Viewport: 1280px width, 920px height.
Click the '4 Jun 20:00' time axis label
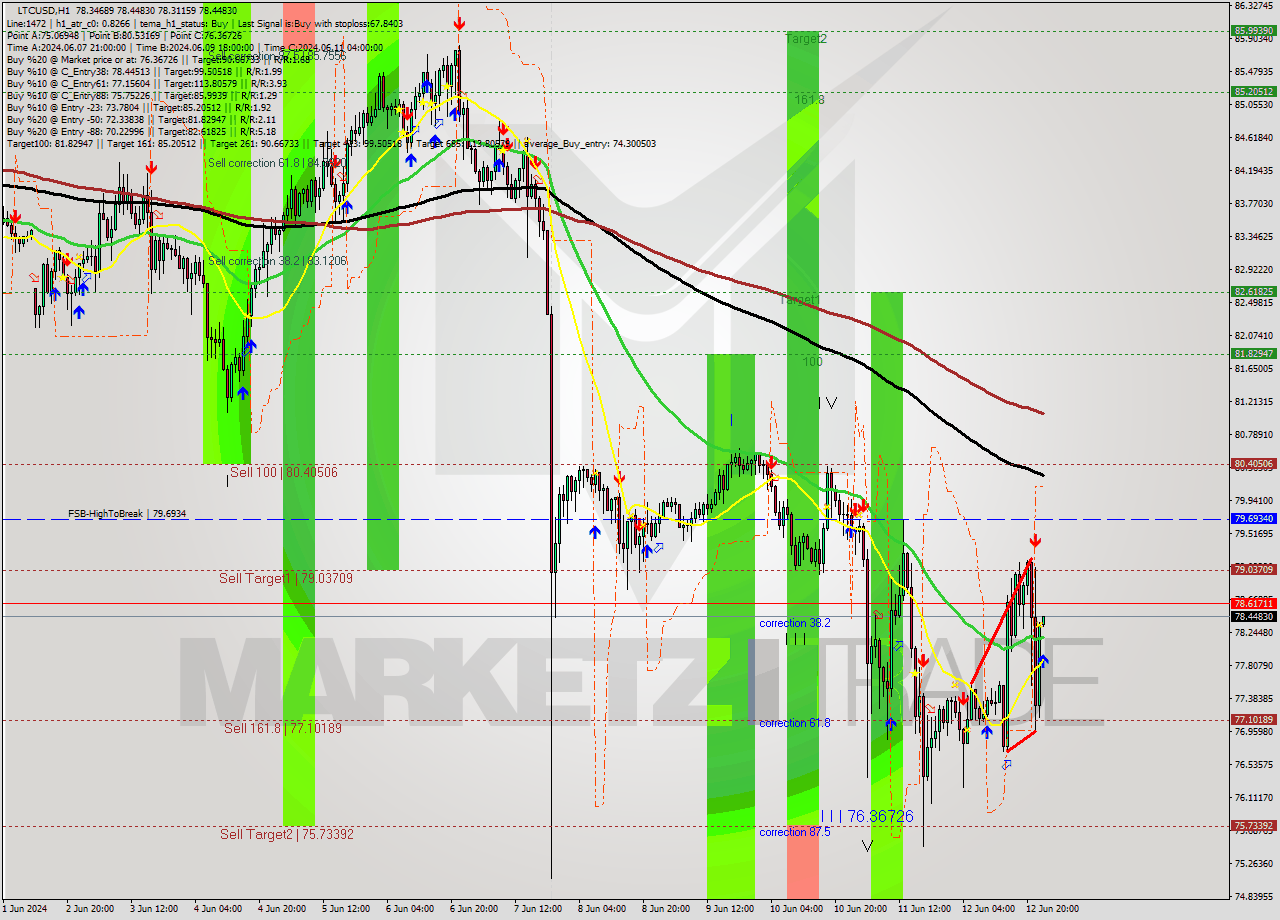(x=282, y=909)
